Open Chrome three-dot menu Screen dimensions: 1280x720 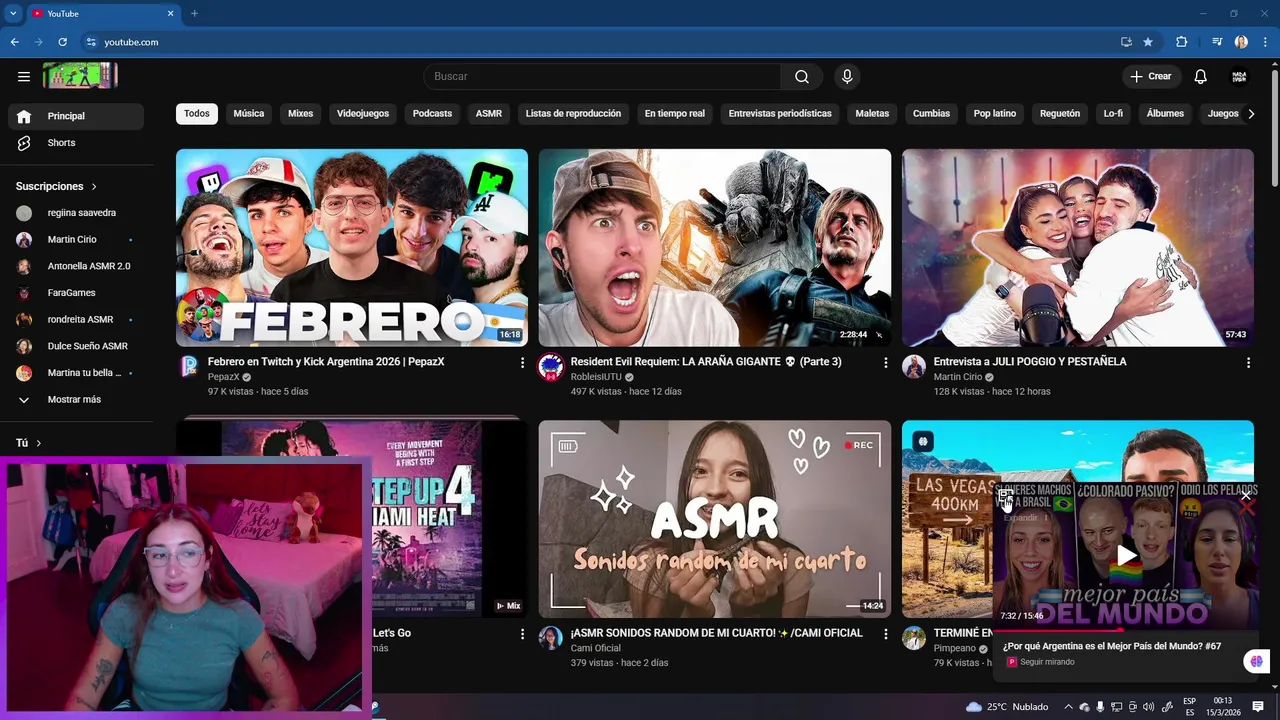(x=1264, y=42)
